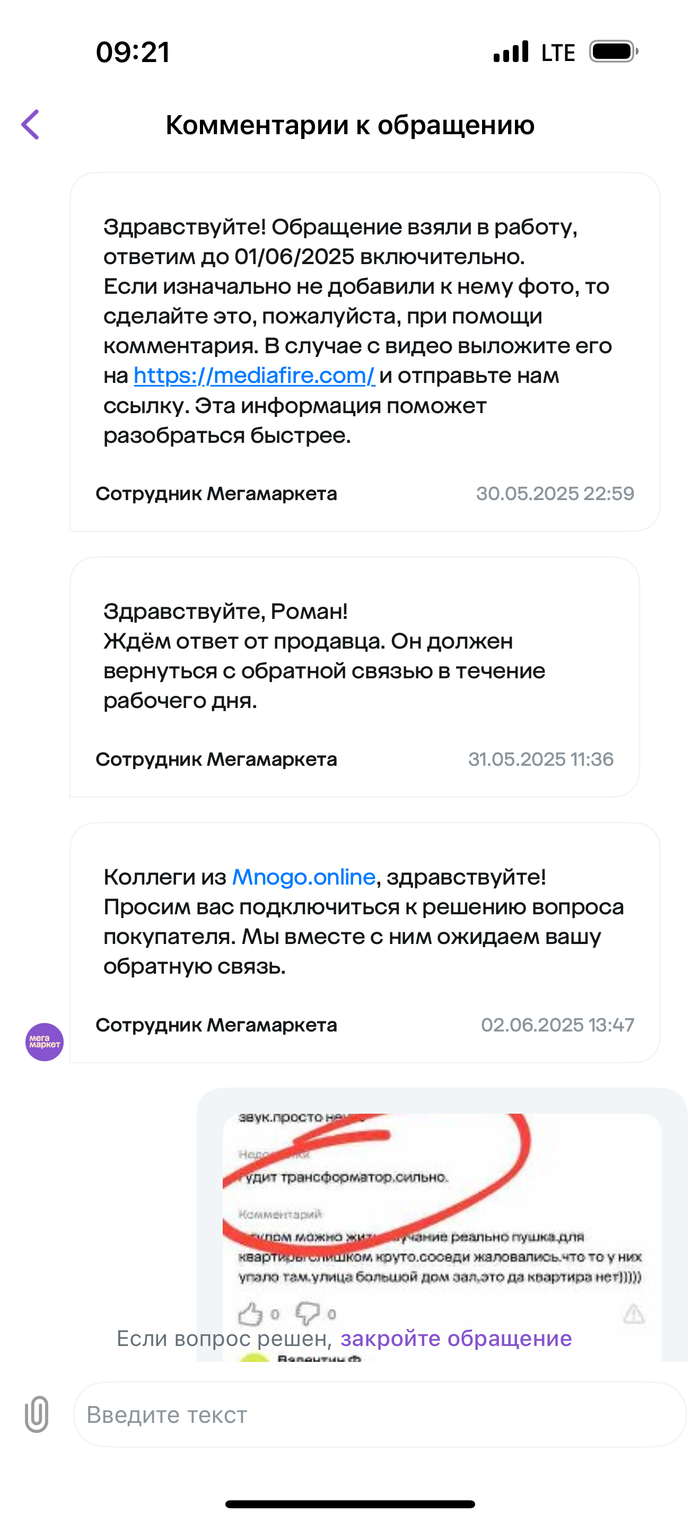Tap the message dated 02.06.2025 13:47

[x=365, y=942]
